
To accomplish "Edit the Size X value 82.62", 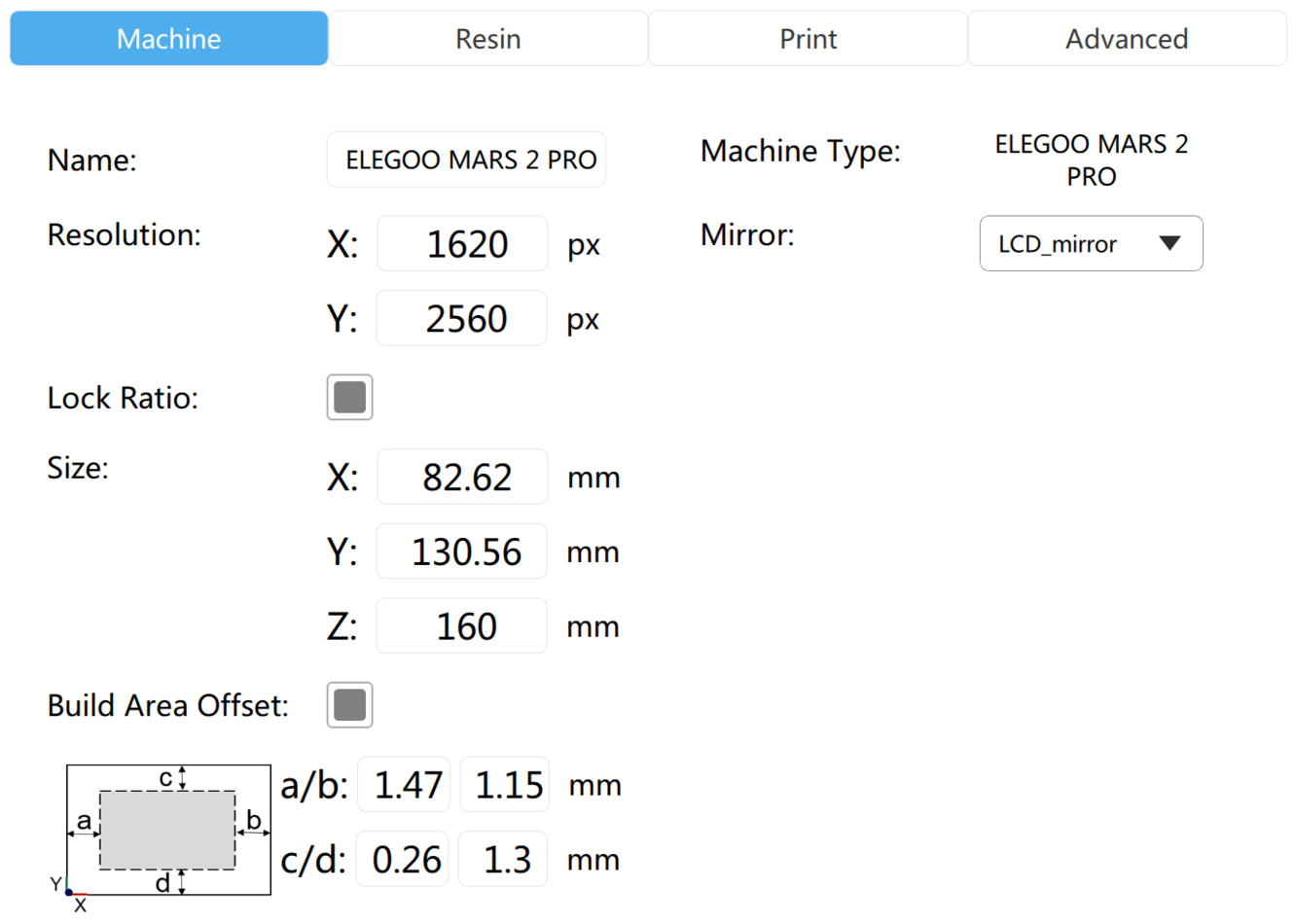I will [x=462, y=477].
